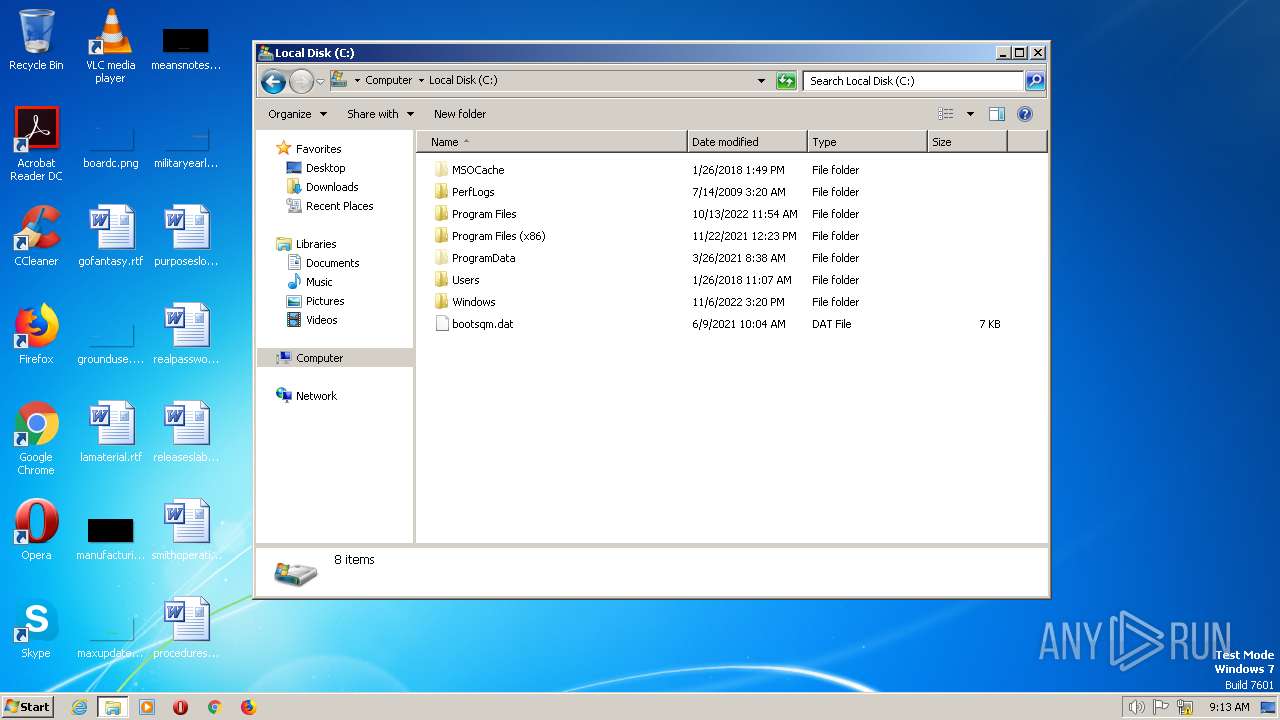Sort by Date modified column
This screenshot has width=1280, height=720.
747,142
